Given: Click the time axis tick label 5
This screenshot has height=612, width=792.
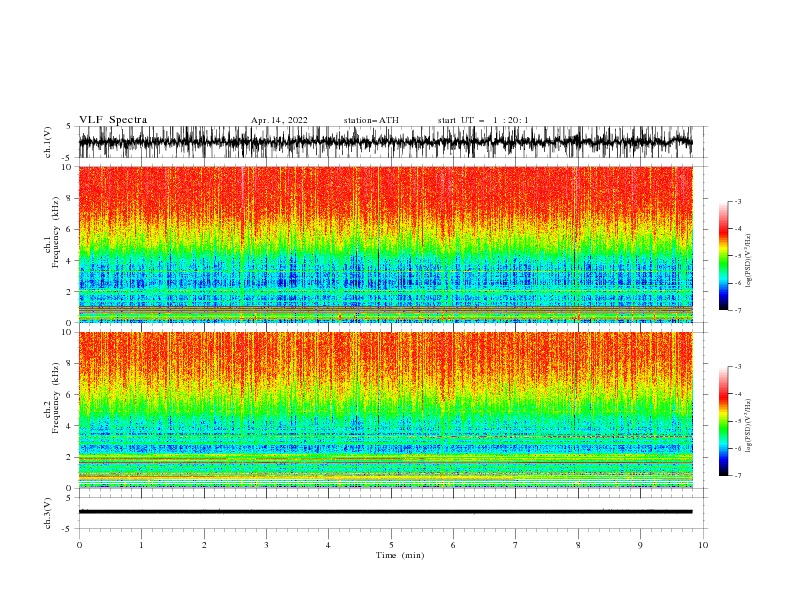Looking at the screenshot, I should point(391,545).
